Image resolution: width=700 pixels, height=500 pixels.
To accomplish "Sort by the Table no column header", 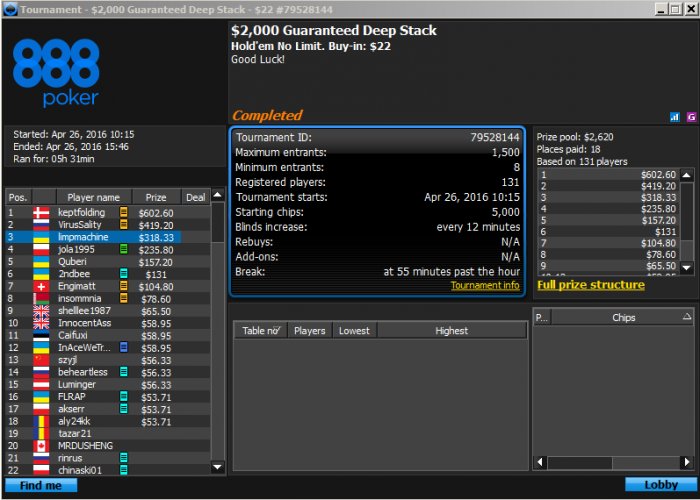I will (260, 331).
